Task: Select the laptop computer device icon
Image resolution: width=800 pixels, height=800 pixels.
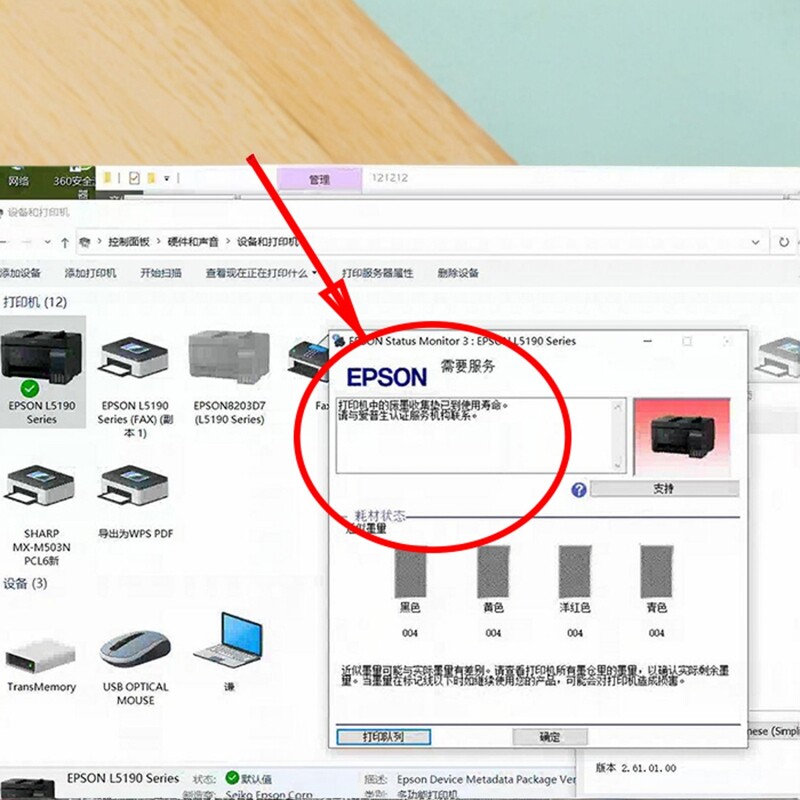Action: point(229,641)
